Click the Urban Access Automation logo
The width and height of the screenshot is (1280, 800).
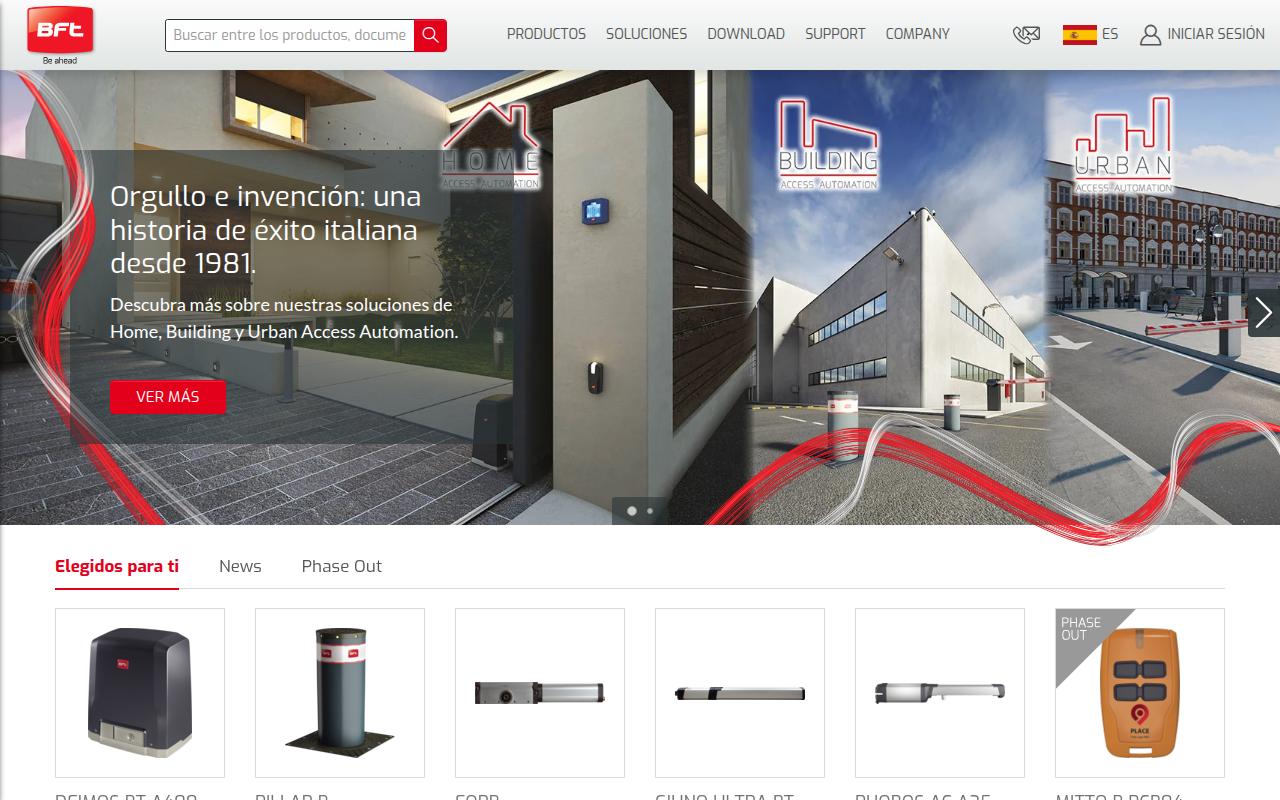1123,146
